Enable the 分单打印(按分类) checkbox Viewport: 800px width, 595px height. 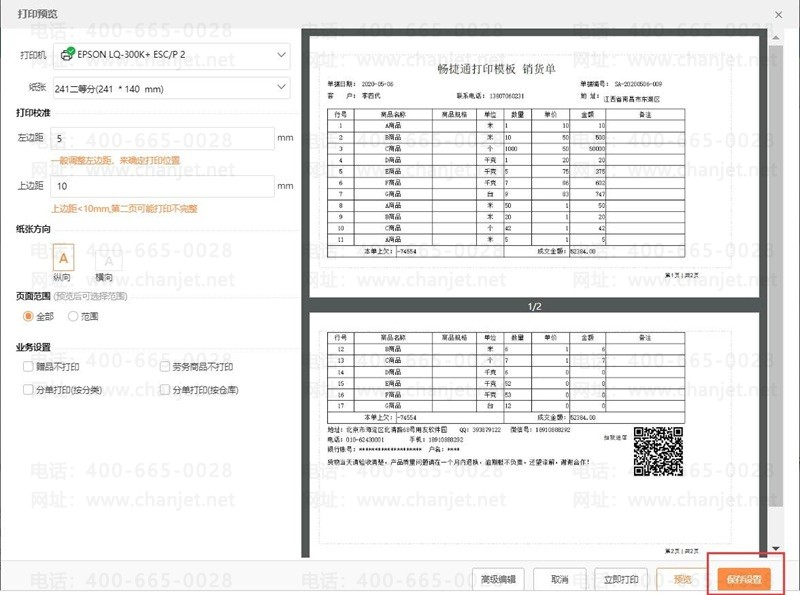coord(28,390)
